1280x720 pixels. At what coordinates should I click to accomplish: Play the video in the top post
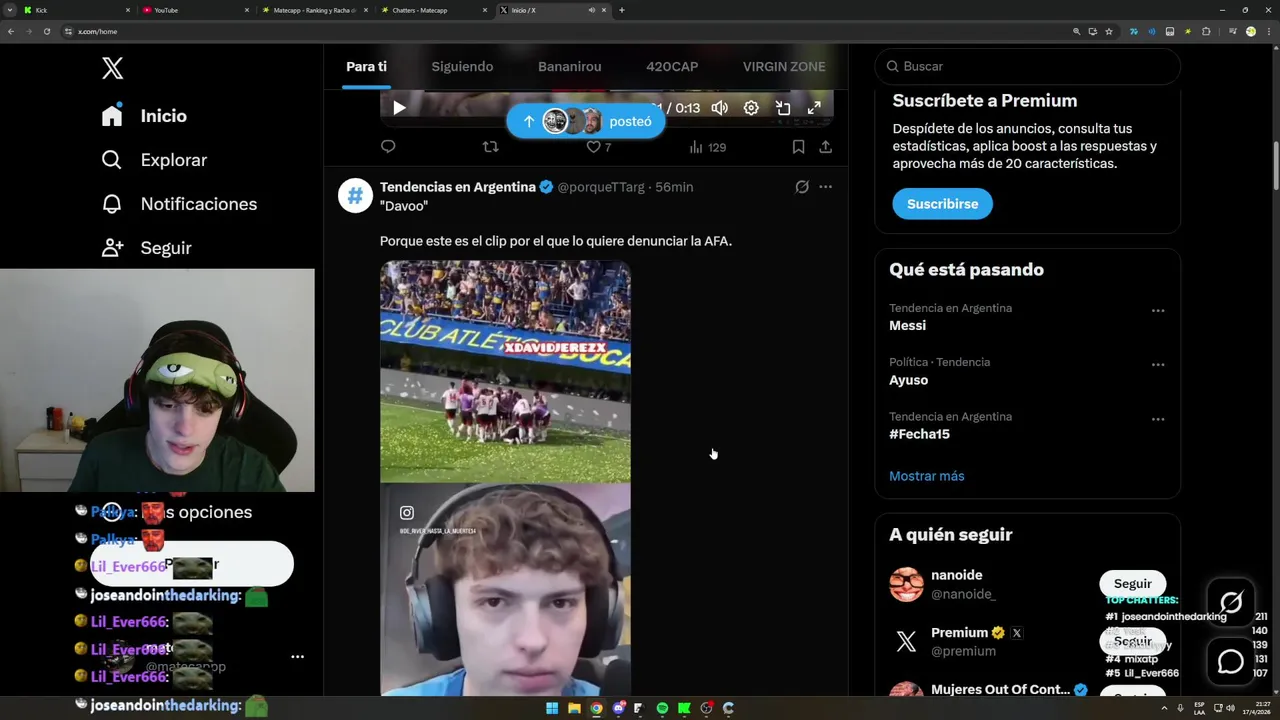(399, 108)
